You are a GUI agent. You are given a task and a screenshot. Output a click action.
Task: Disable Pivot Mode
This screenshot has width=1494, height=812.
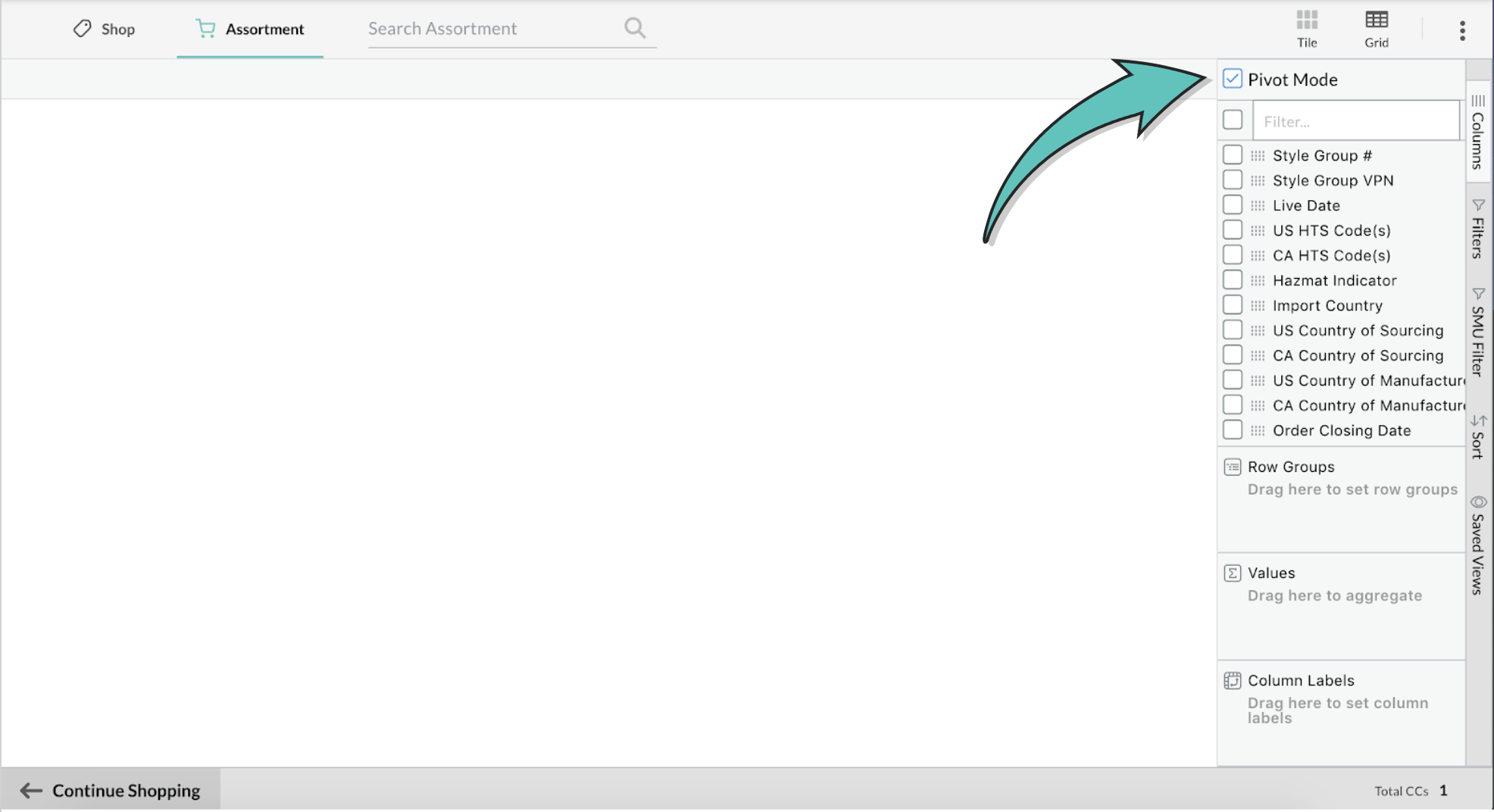1232,78
